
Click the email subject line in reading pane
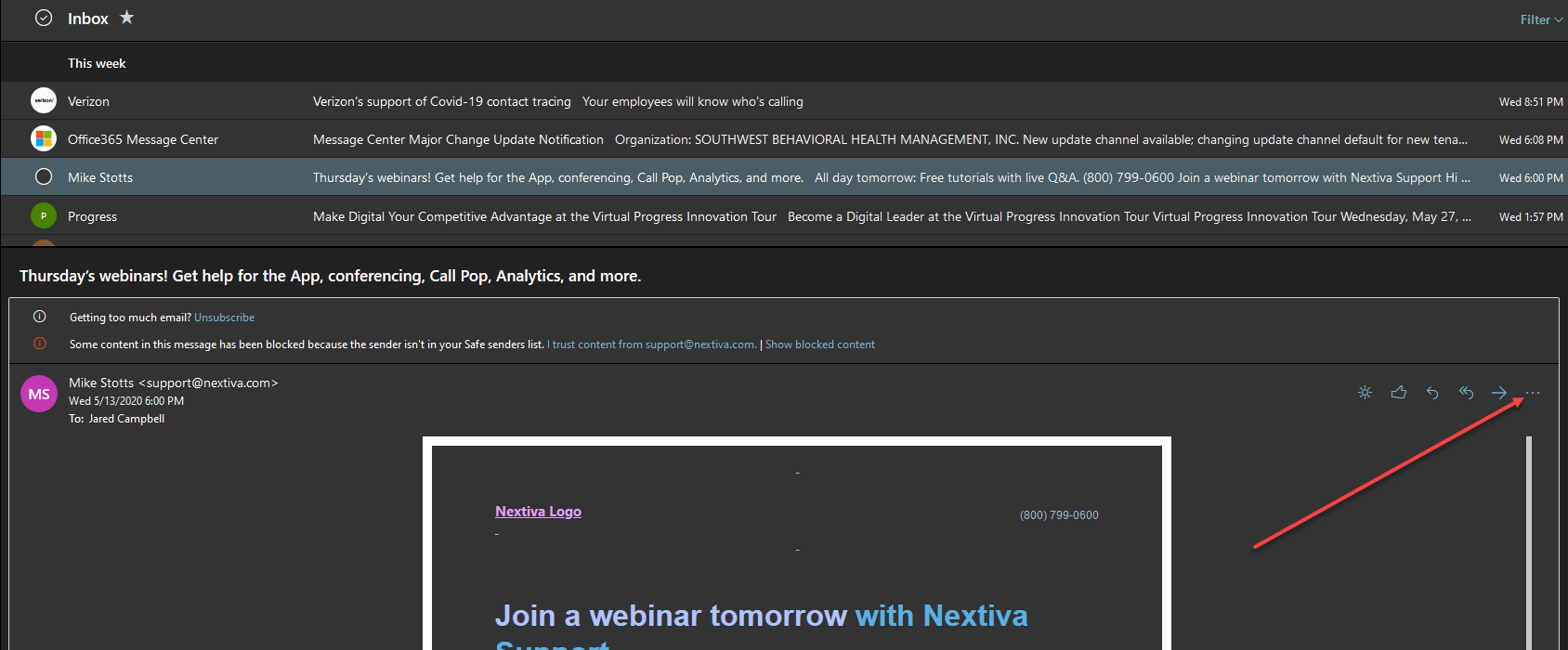coord(330,276)
